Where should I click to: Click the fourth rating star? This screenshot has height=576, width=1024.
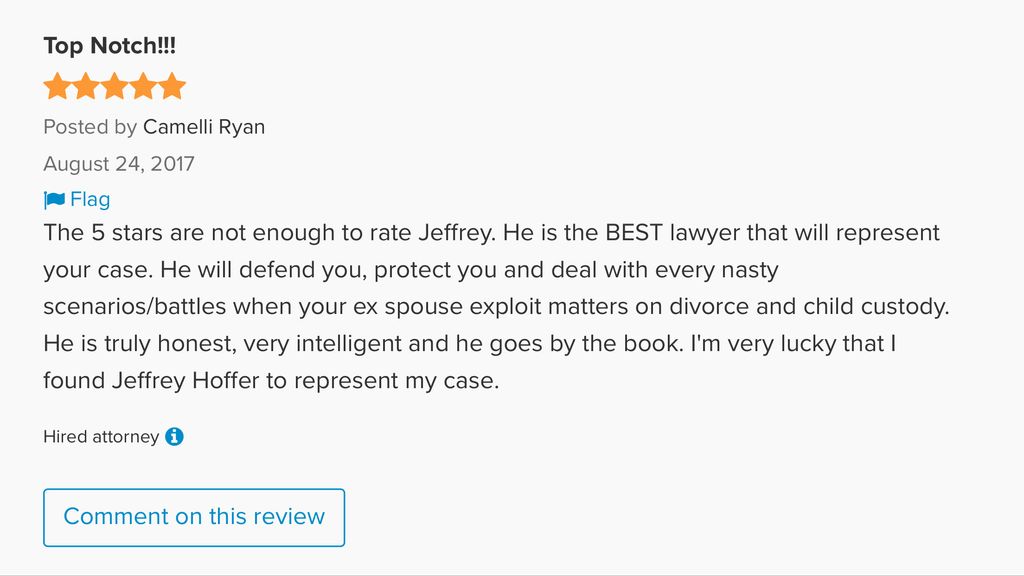pyautogui.click(x=143, y=86)
